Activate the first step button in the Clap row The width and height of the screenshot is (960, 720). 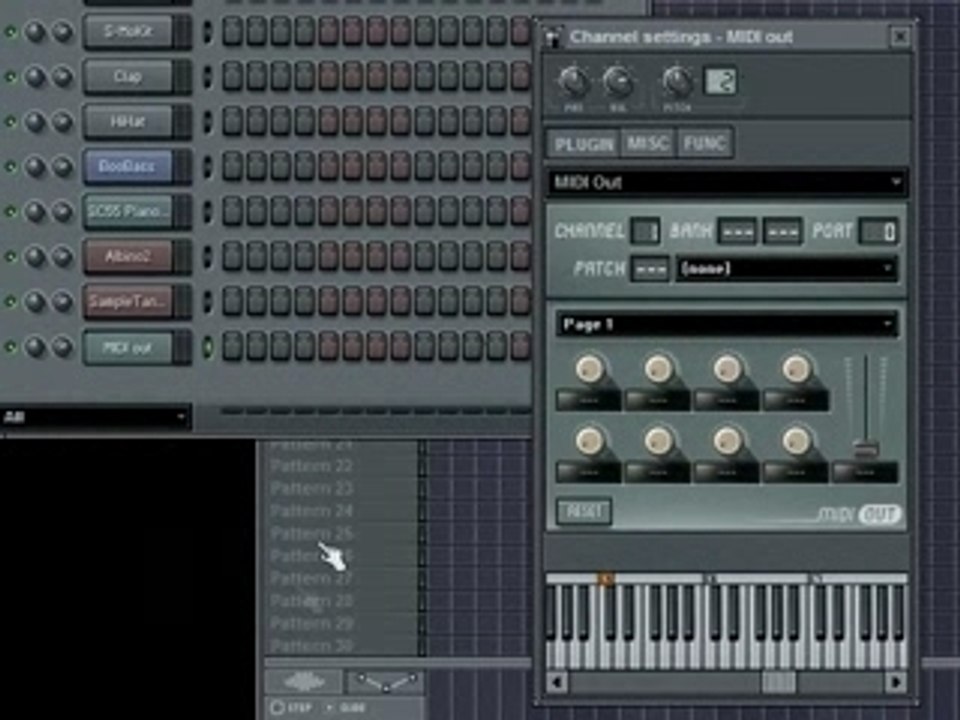click(x=232, y=77)
